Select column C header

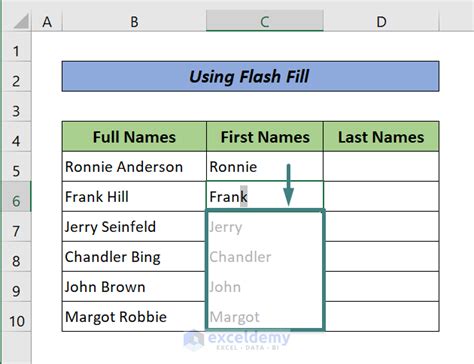[x=265, y=21]
